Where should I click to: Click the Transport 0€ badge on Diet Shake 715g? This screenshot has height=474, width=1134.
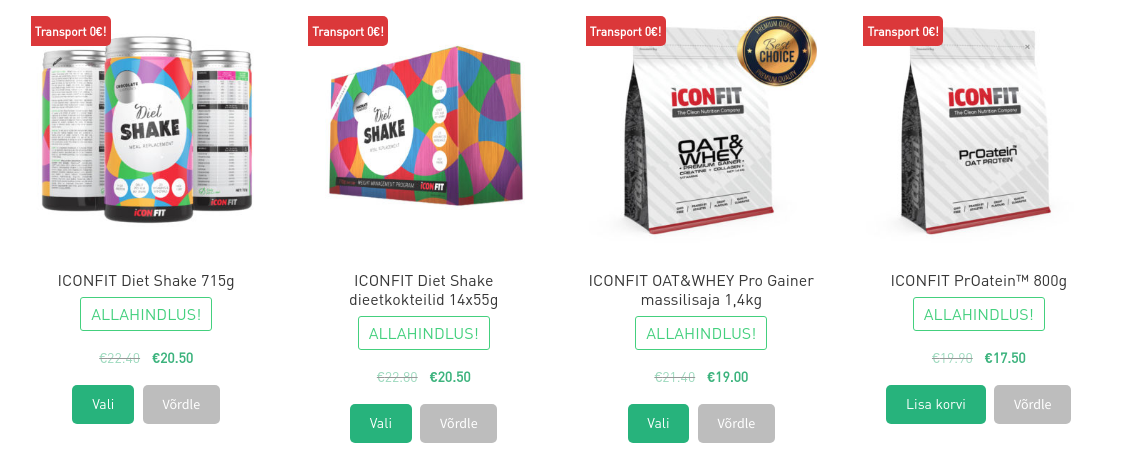[x=71, y=31]
